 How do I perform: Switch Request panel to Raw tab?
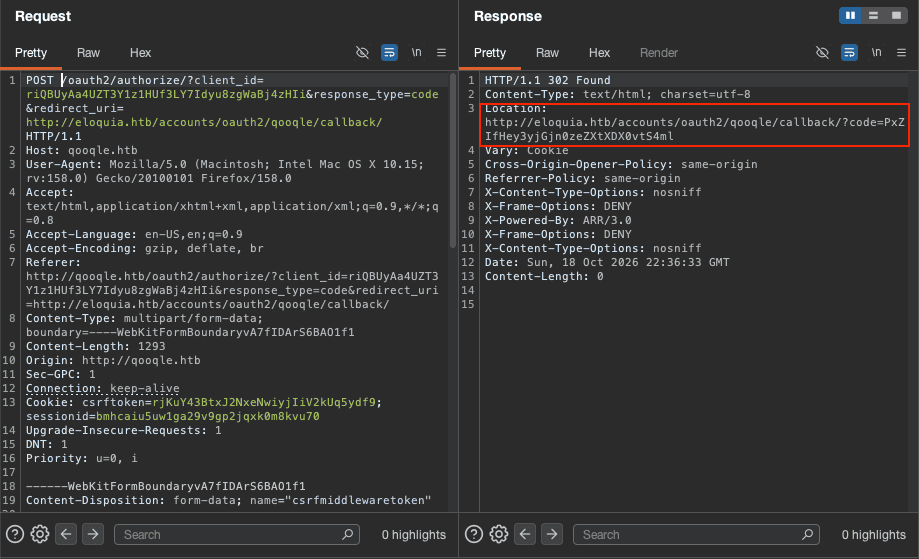point(89,53)
